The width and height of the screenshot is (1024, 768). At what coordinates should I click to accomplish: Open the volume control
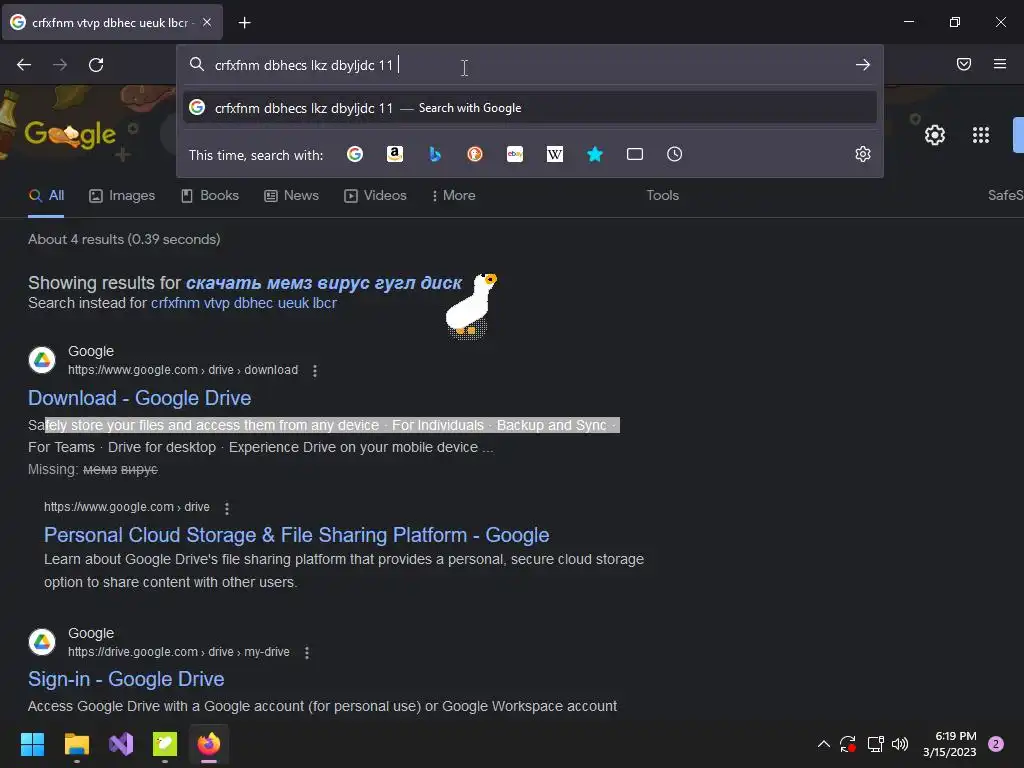click(x=900, y=744)
